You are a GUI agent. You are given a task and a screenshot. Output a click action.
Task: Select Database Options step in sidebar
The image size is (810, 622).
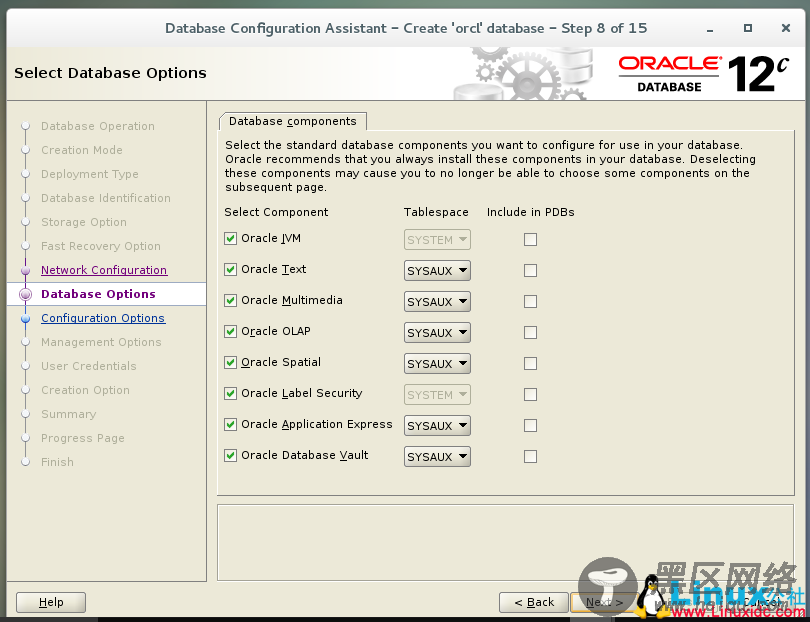coord(98,294)
